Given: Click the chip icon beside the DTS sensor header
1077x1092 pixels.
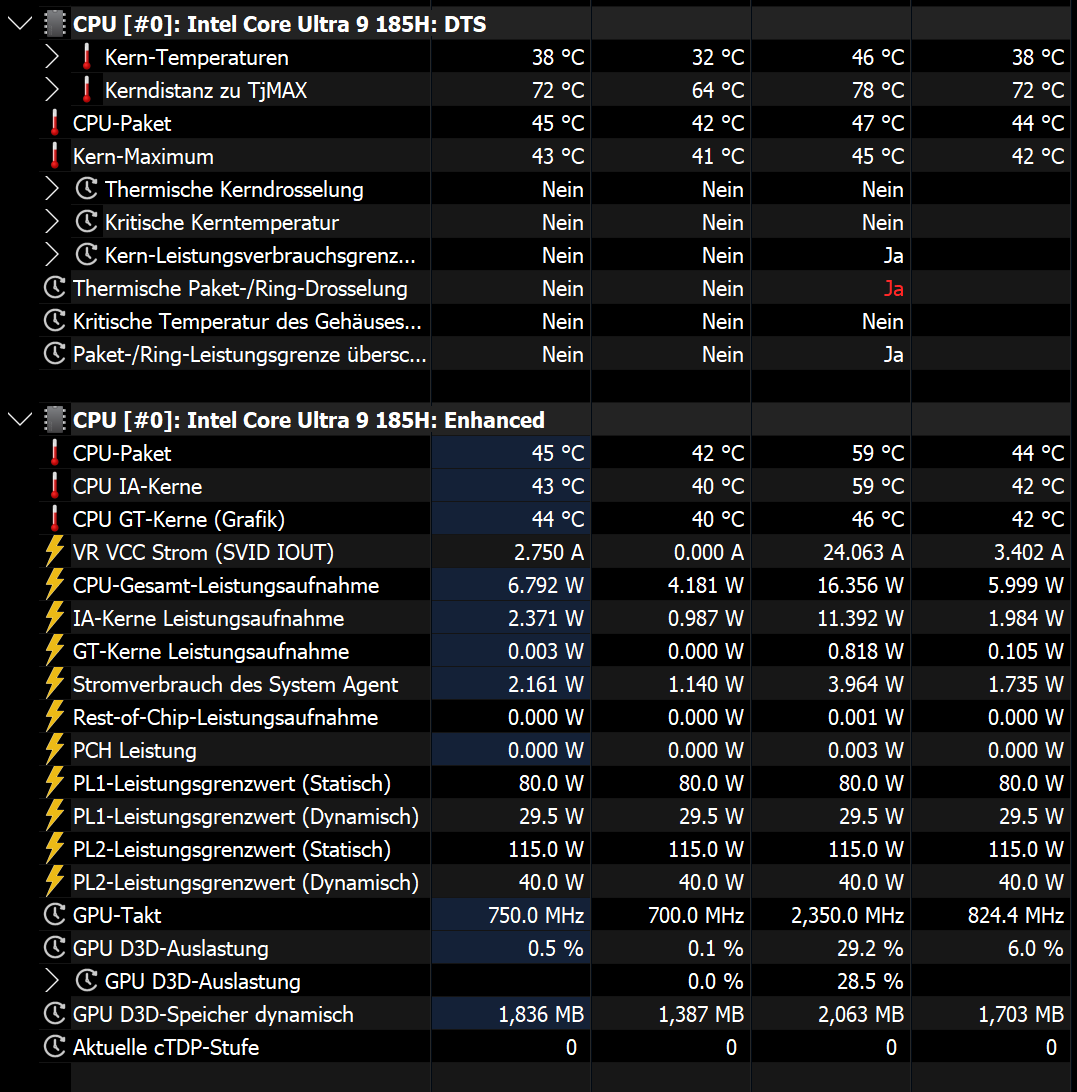Looking at the screenshot, I should 54,24.
